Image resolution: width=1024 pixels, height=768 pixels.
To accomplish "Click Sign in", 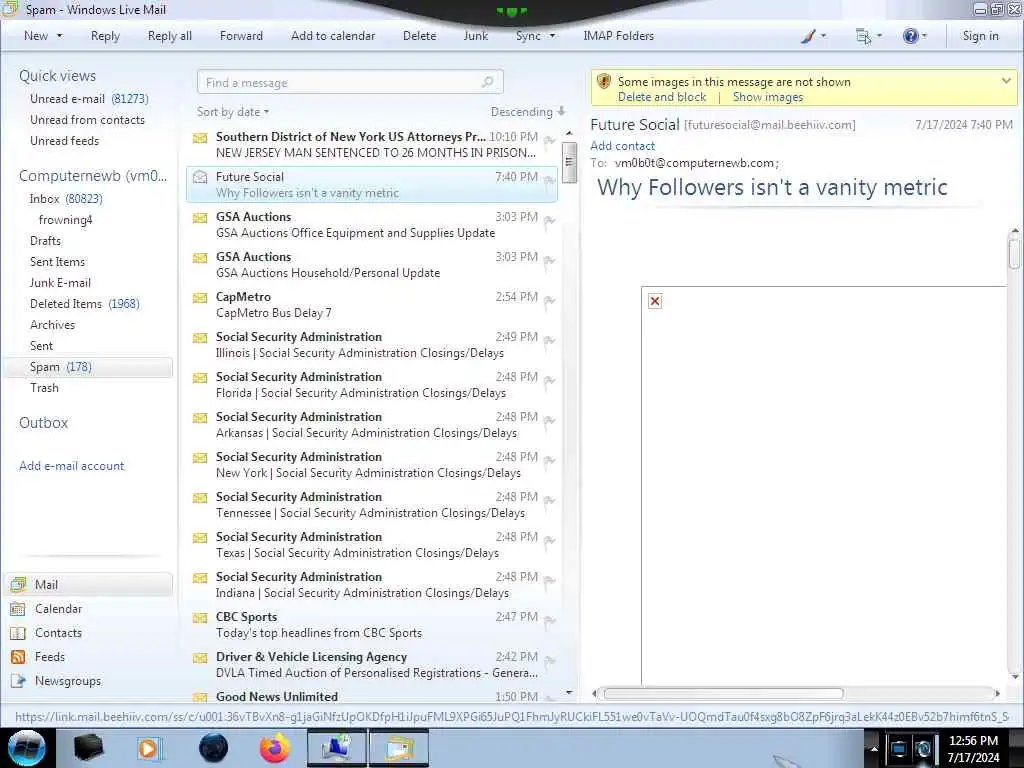I will (980, 36).
